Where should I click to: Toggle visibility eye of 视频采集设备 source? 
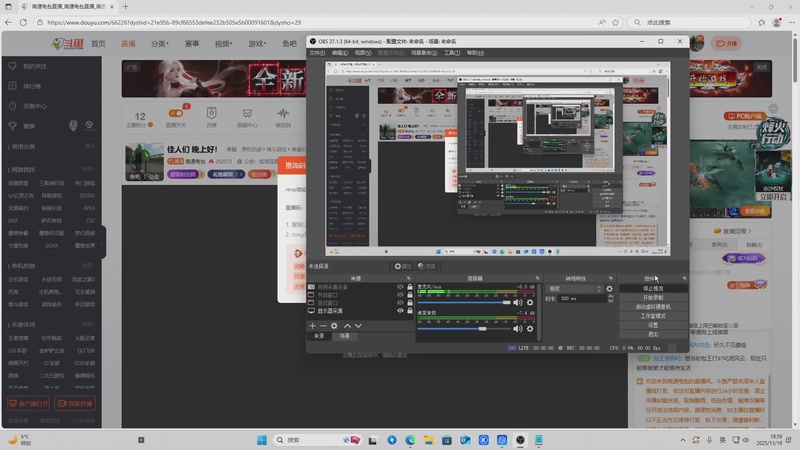(x=401, y=287)
